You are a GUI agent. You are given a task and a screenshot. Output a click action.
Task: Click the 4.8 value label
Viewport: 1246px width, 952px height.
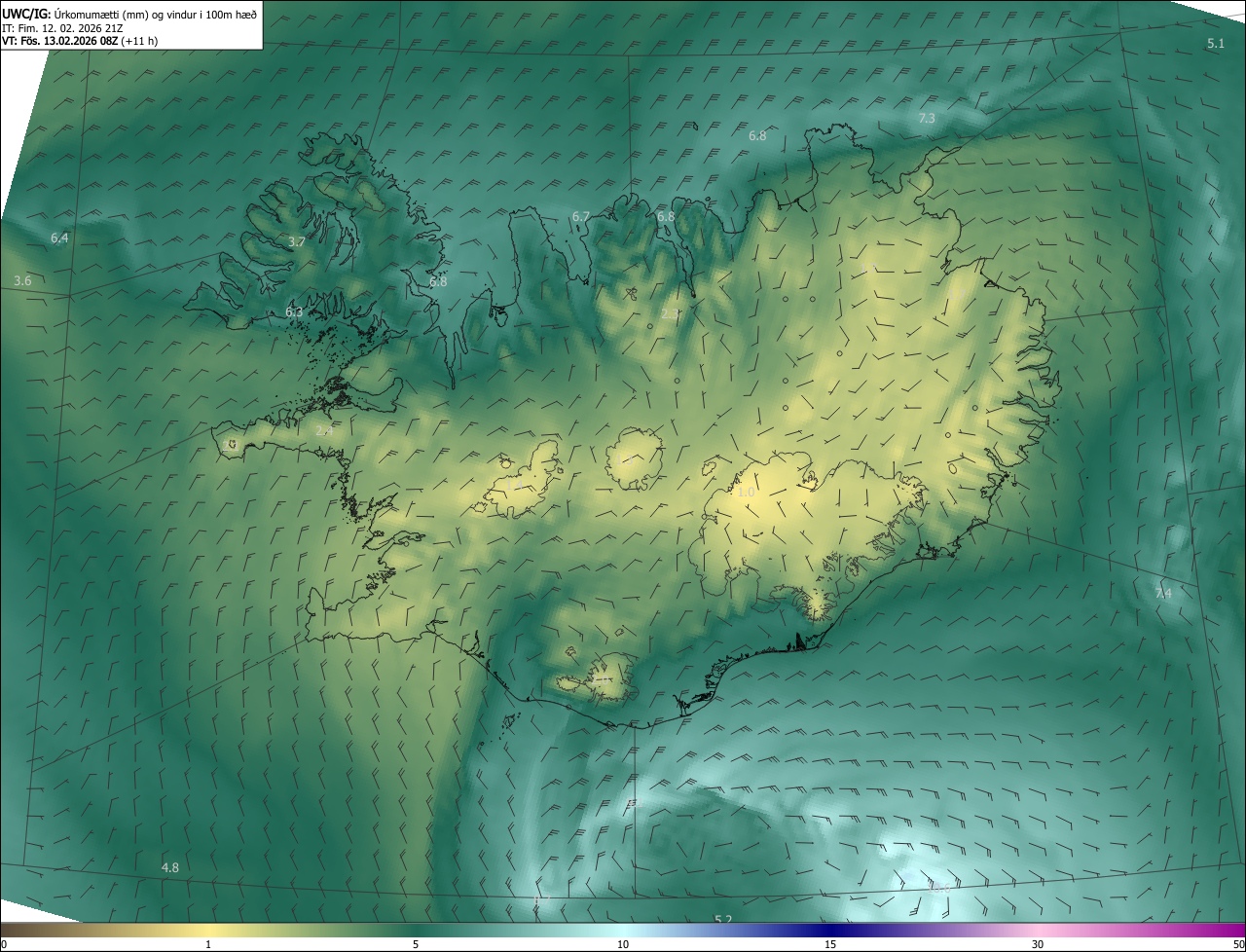(170, 867)
